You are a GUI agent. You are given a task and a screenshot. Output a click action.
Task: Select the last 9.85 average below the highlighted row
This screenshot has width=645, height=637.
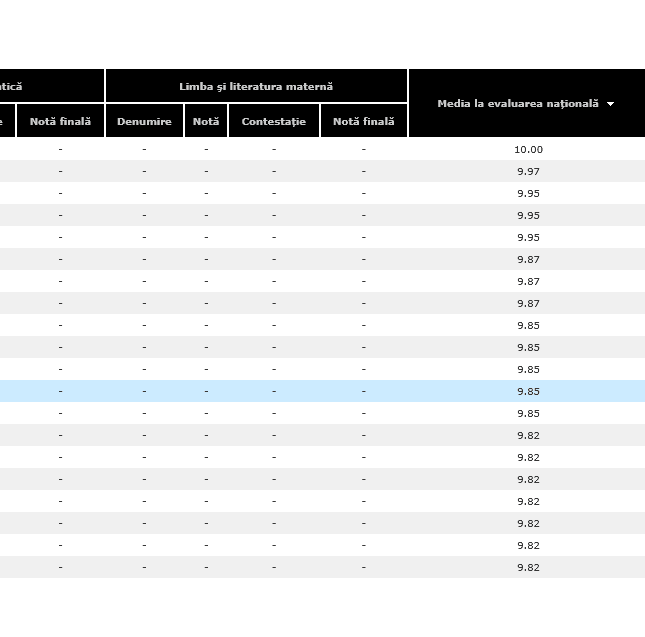tap(528, 414)
